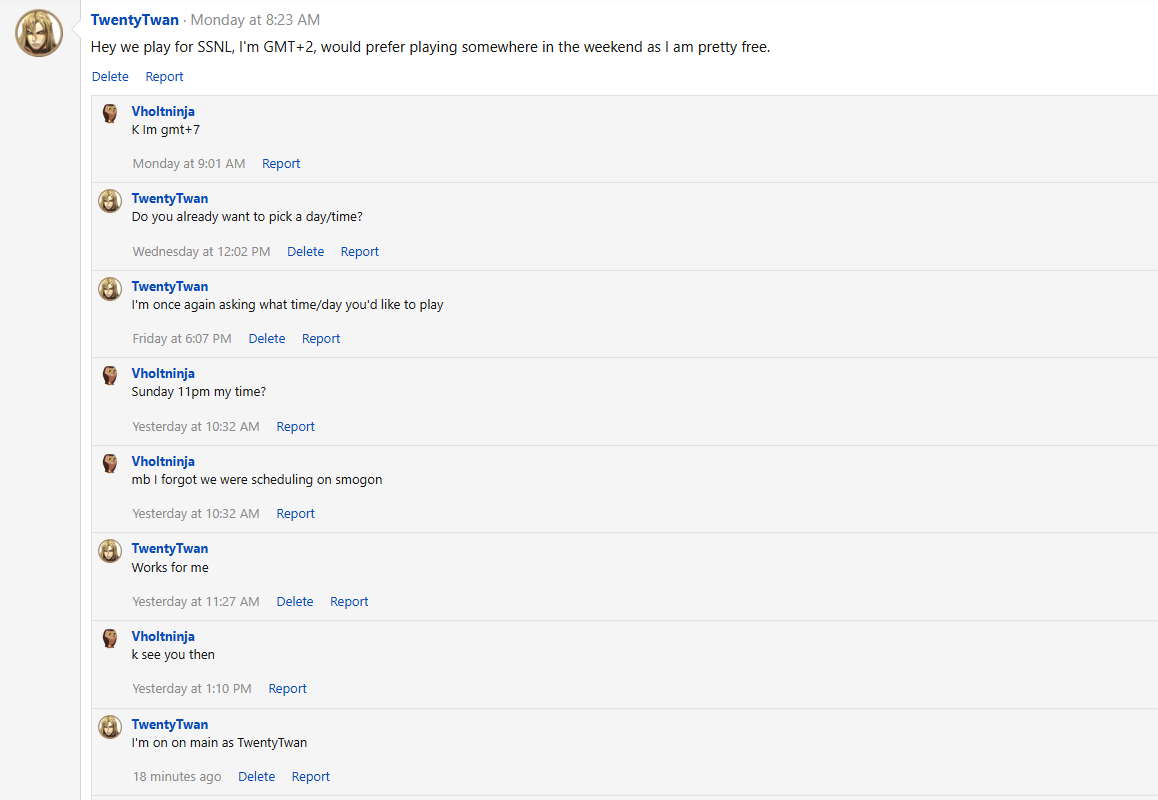
Task: Click Vholtninja username above "mb I forgot"
Action: [x=163, y=461]
